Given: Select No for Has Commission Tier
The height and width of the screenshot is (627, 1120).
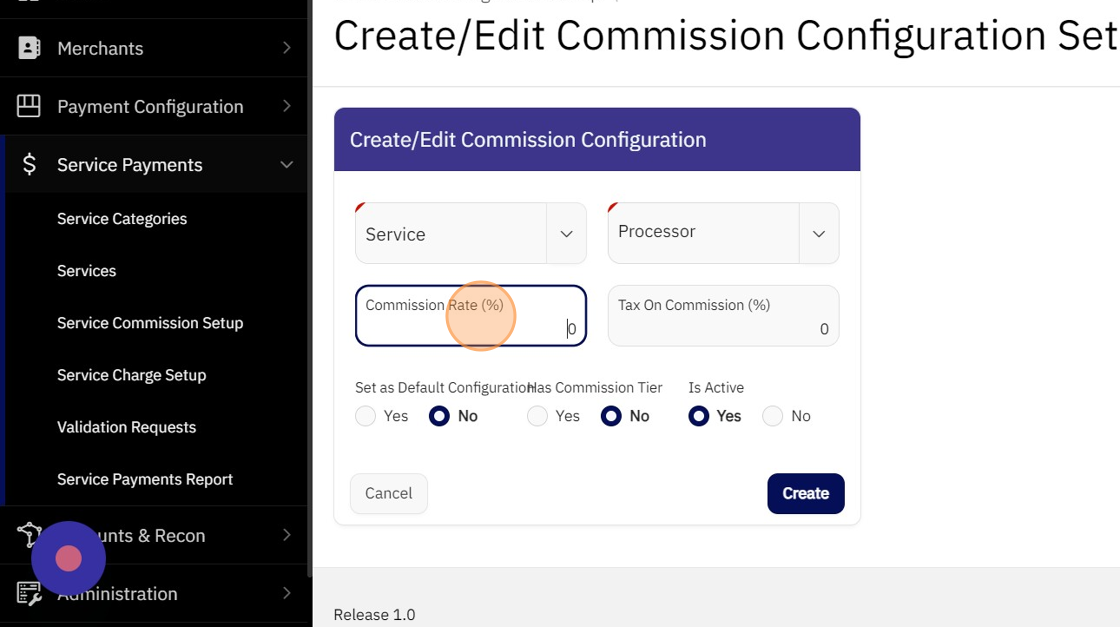Looking at the screenshot, I should click(x=611, y=416).
